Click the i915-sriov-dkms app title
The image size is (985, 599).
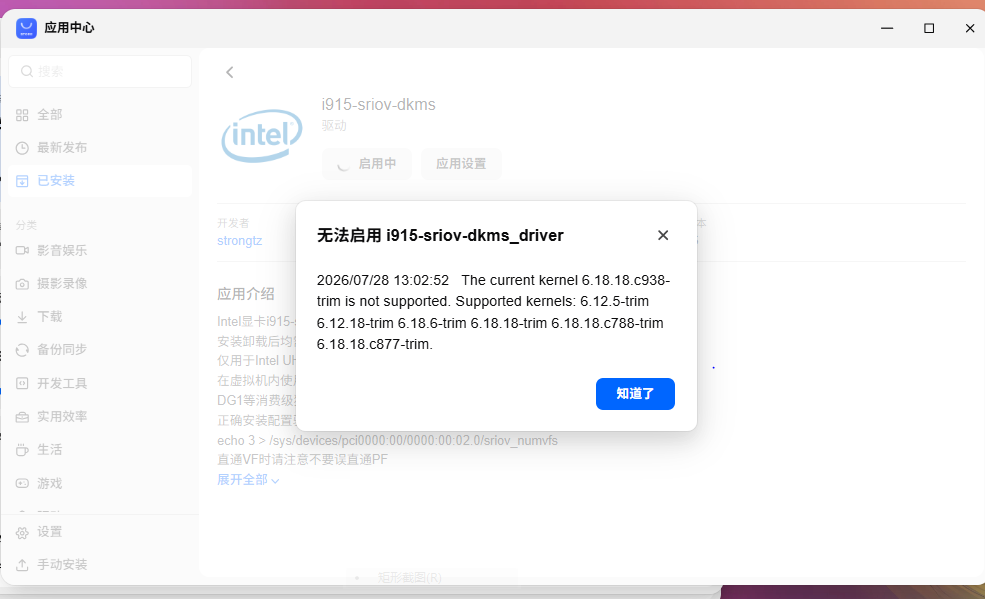coord(378,105)
